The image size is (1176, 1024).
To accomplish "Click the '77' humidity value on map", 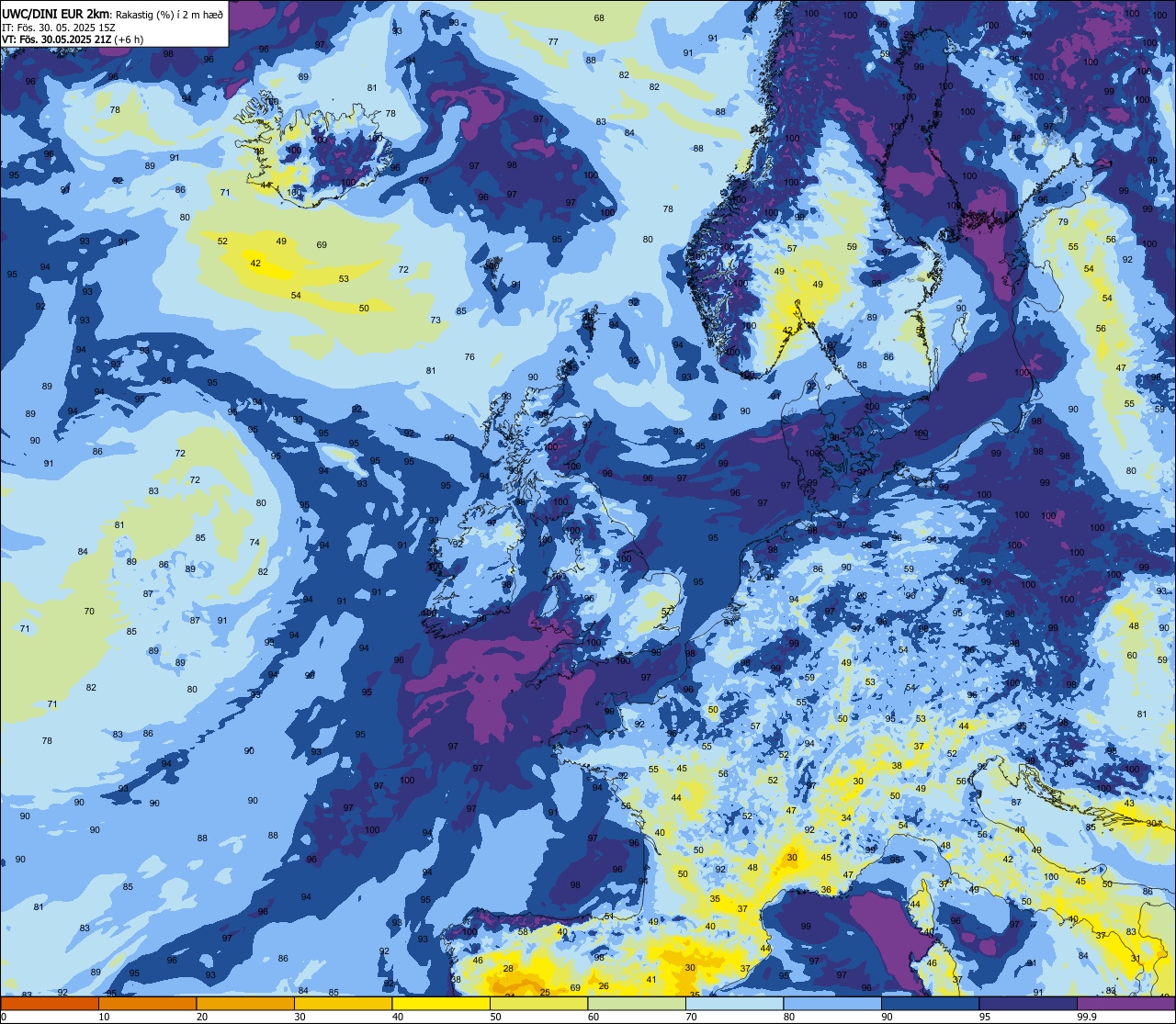I will click(x=553, y=41).
